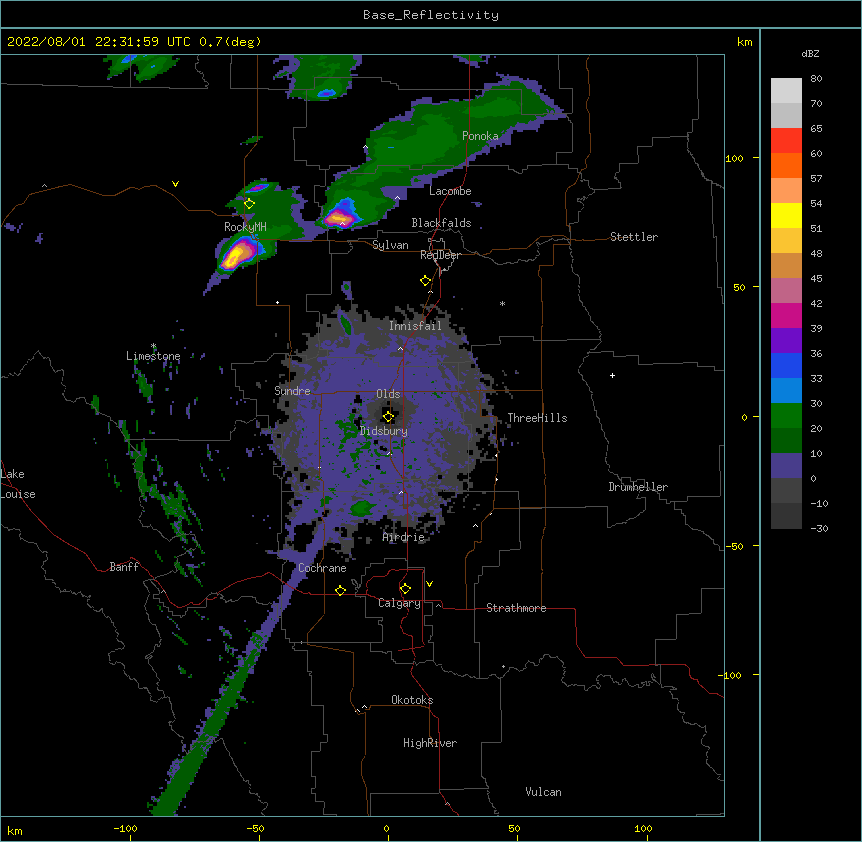Click the Sylvan label on the map

[x=390, y=245]
